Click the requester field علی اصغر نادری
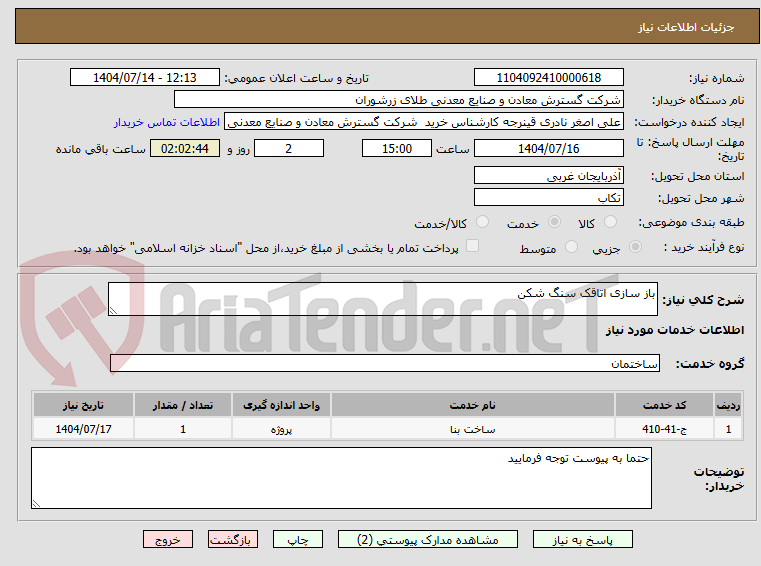 coord(424,122)
